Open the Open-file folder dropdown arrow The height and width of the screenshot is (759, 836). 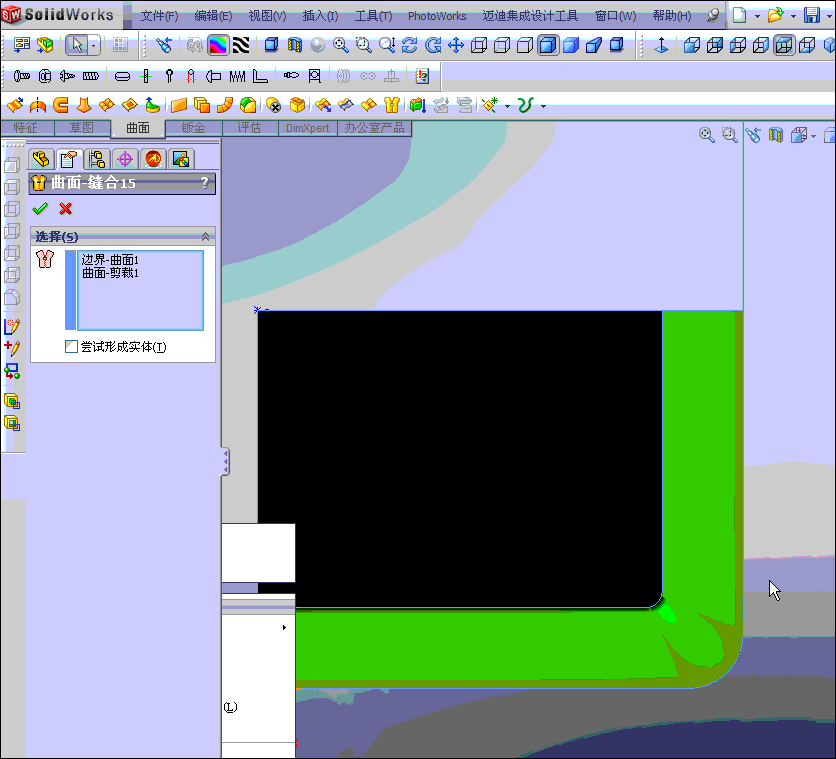793,16
